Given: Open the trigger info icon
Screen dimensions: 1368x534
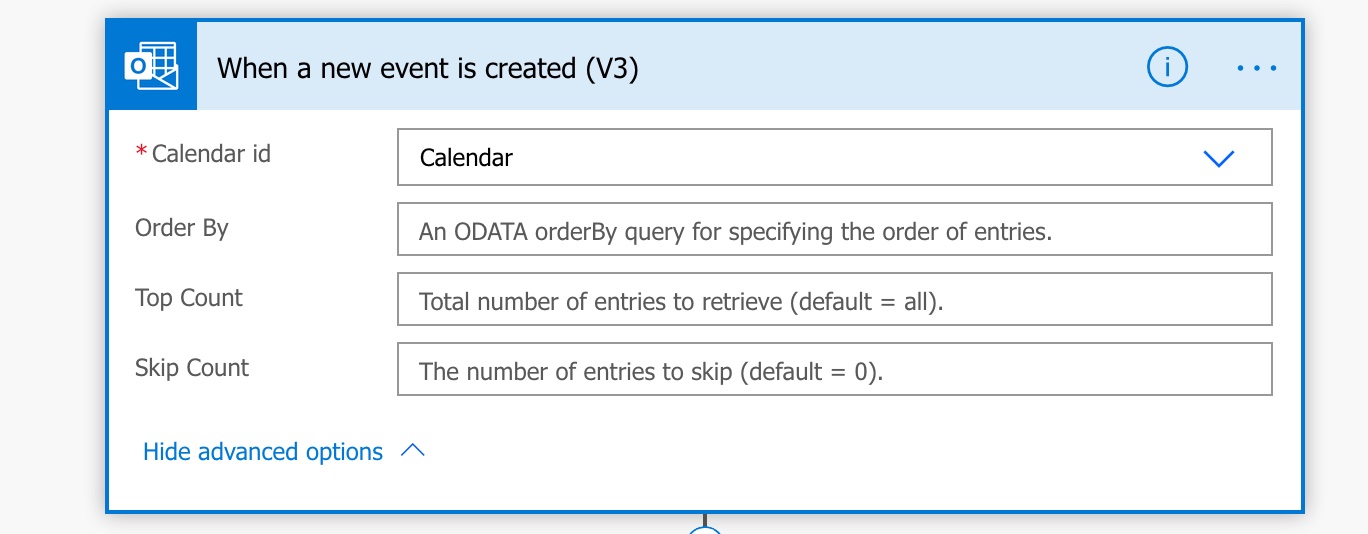Looking at the screenshot, I should click(x=1166, y=68).
